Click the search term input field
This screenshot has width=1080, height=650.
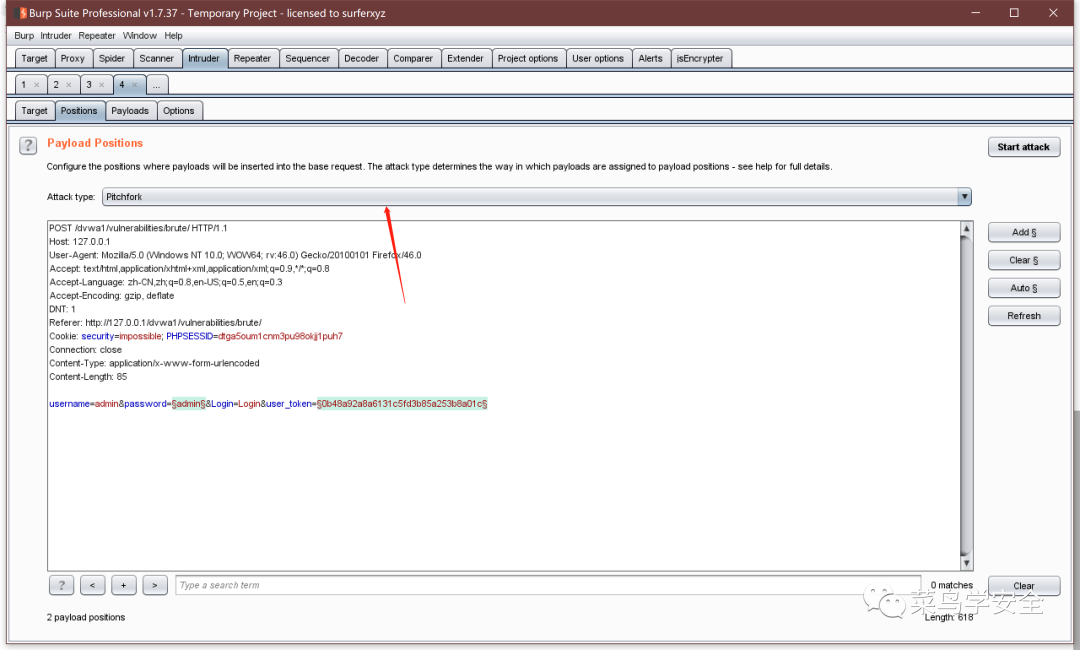pyautogui.click(x=548, y=585)
